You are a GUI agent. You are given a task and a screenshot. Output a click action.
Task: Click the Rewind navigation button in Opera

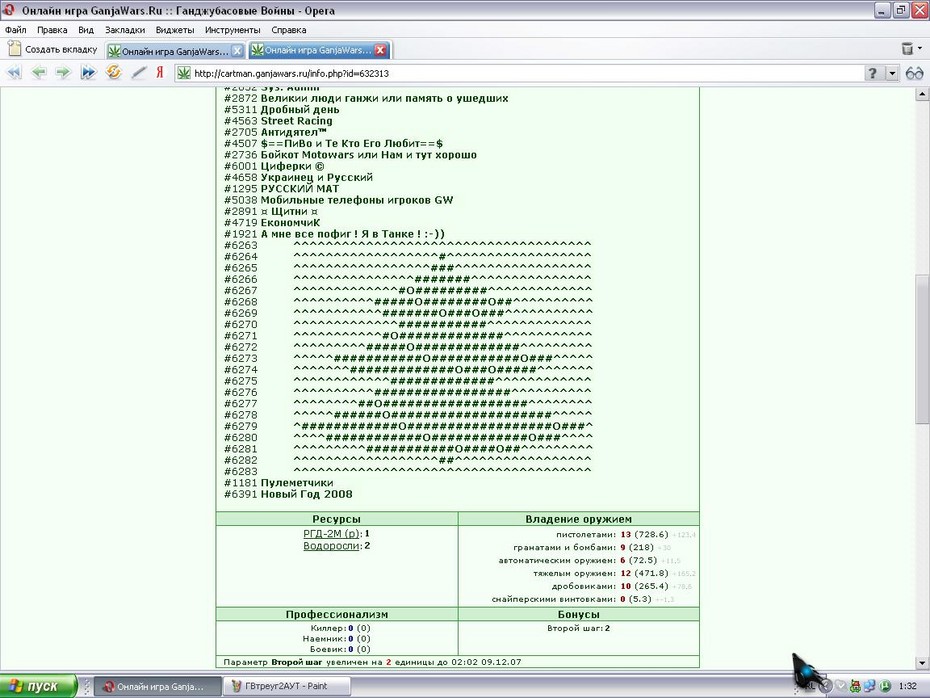(x=13, y=72)
